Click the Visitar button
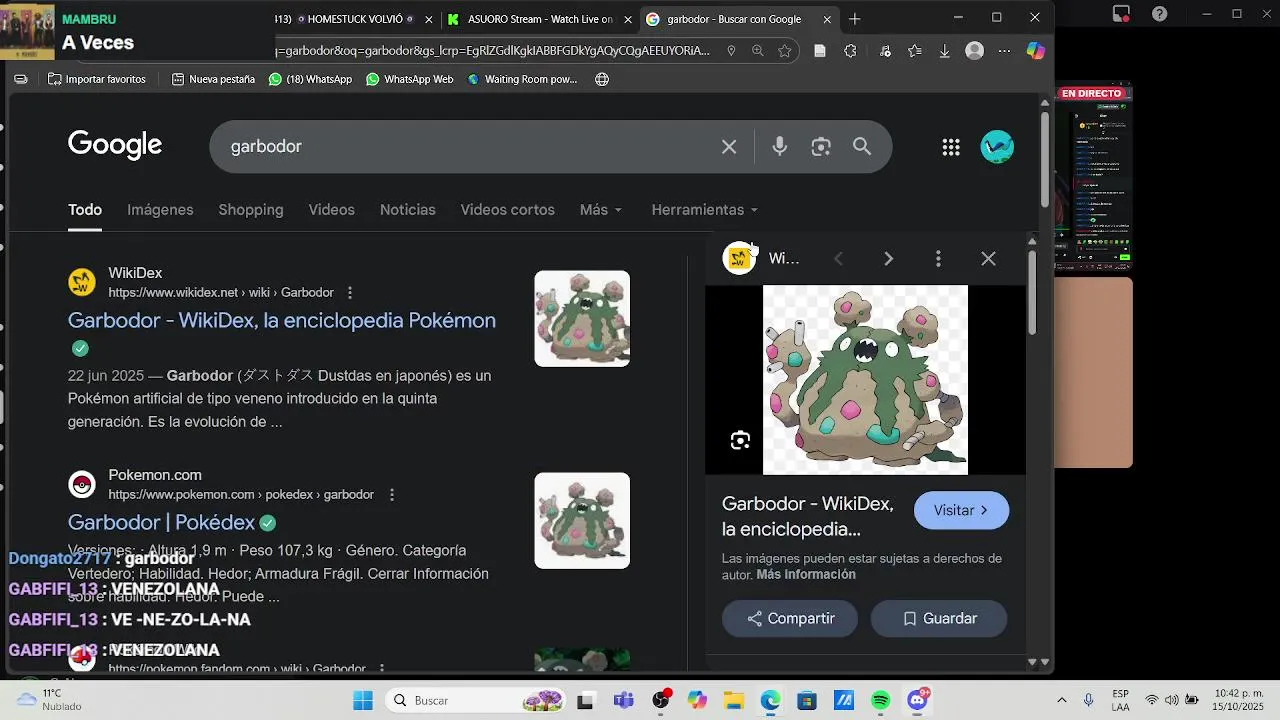Viewport: 1280px width, 720px height. coord(961,510)
